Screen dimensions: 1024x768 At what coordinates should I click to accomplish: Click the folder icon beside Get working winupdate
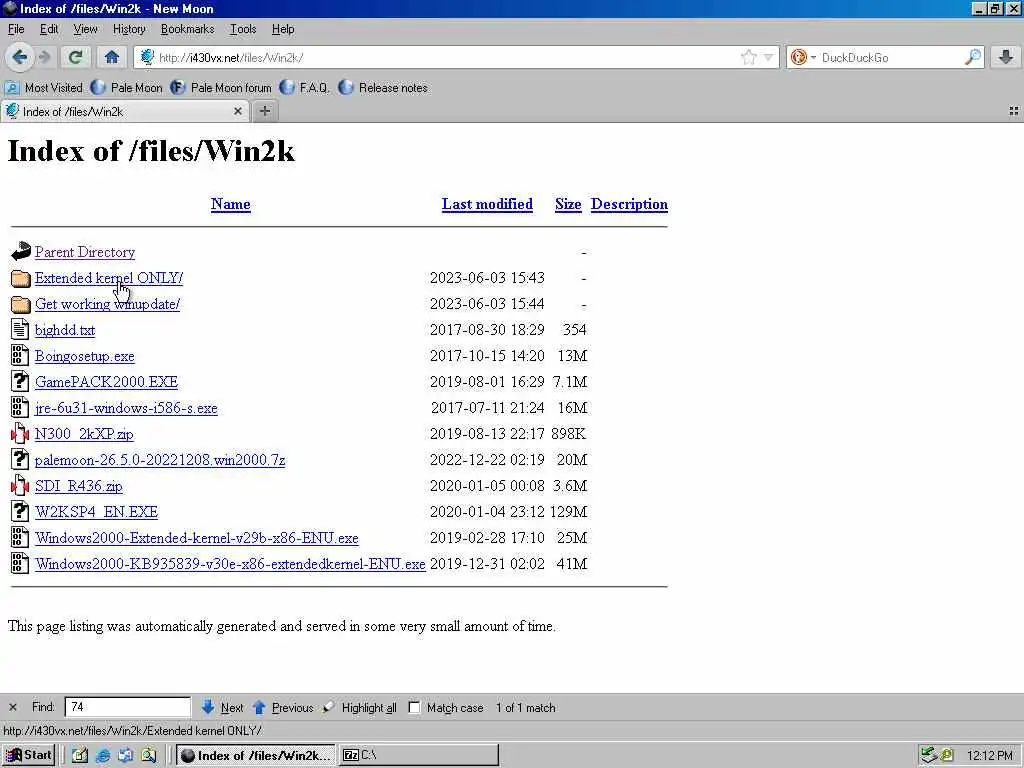(x=20, y=304)
